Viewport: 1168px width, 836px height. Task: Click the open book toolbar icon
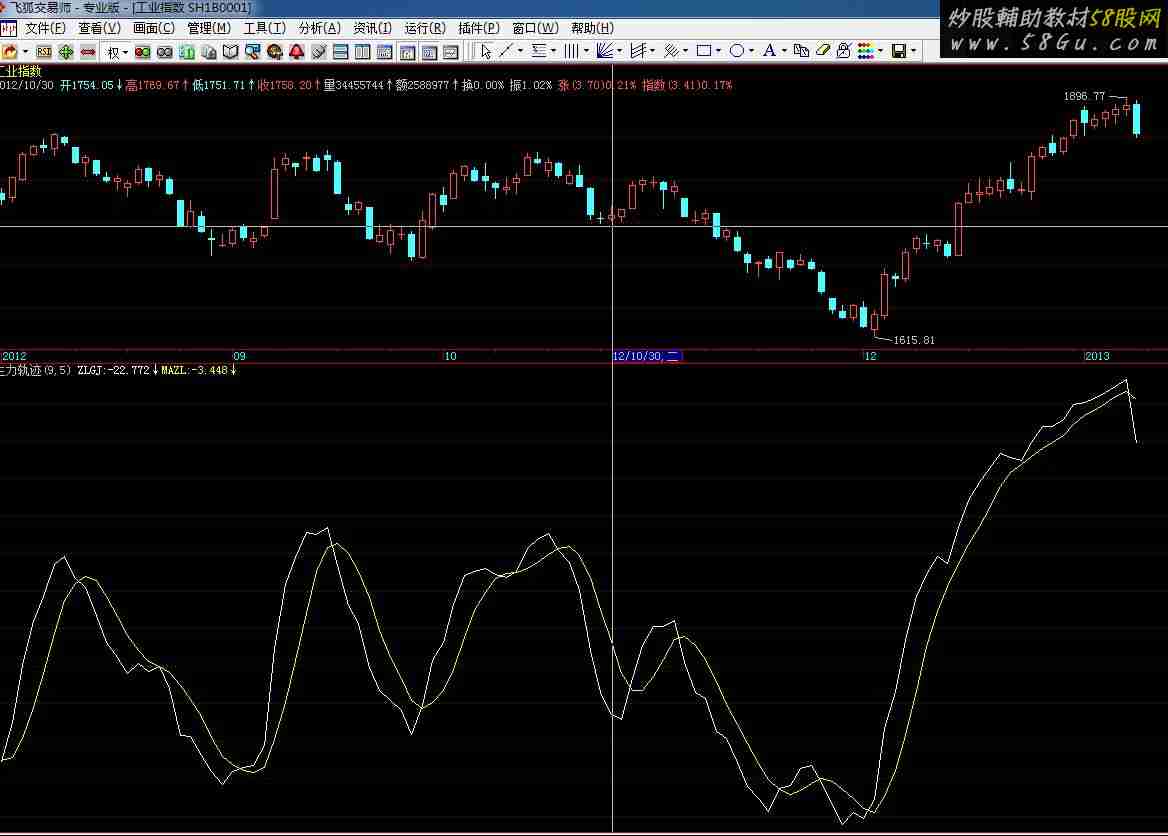click(x=231, y=51)
